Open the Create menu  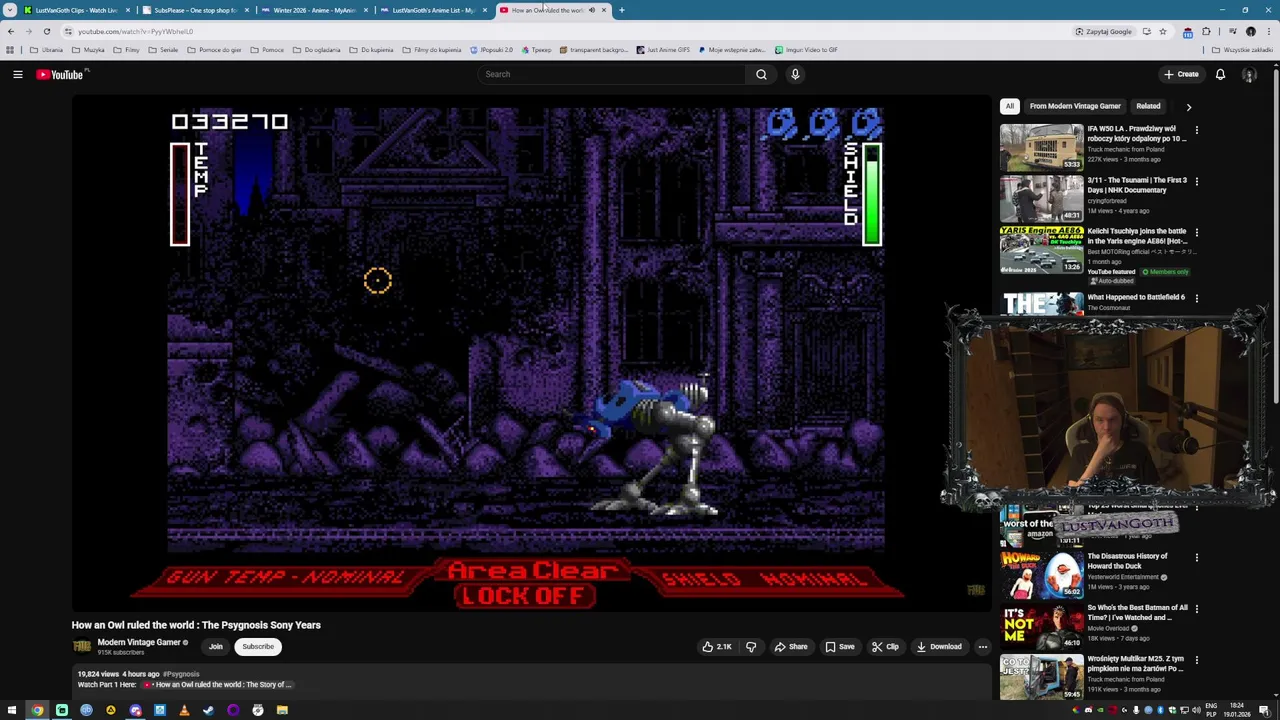(1181, 74)
